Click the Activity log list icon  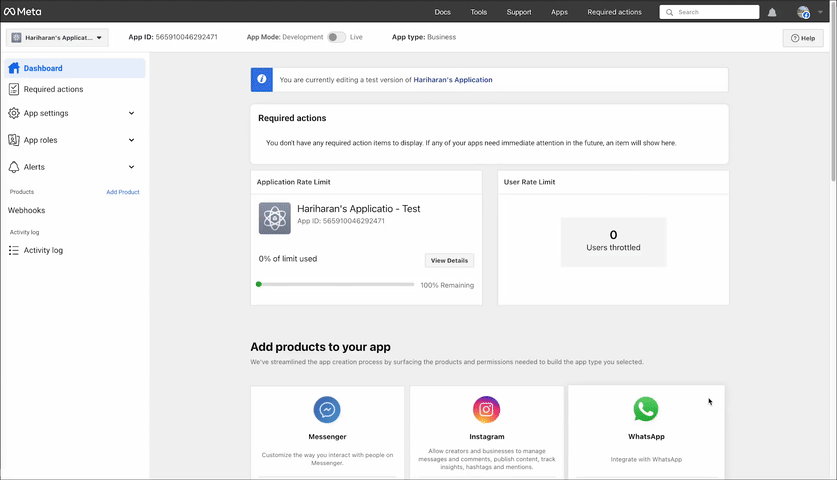pos(14,250)
